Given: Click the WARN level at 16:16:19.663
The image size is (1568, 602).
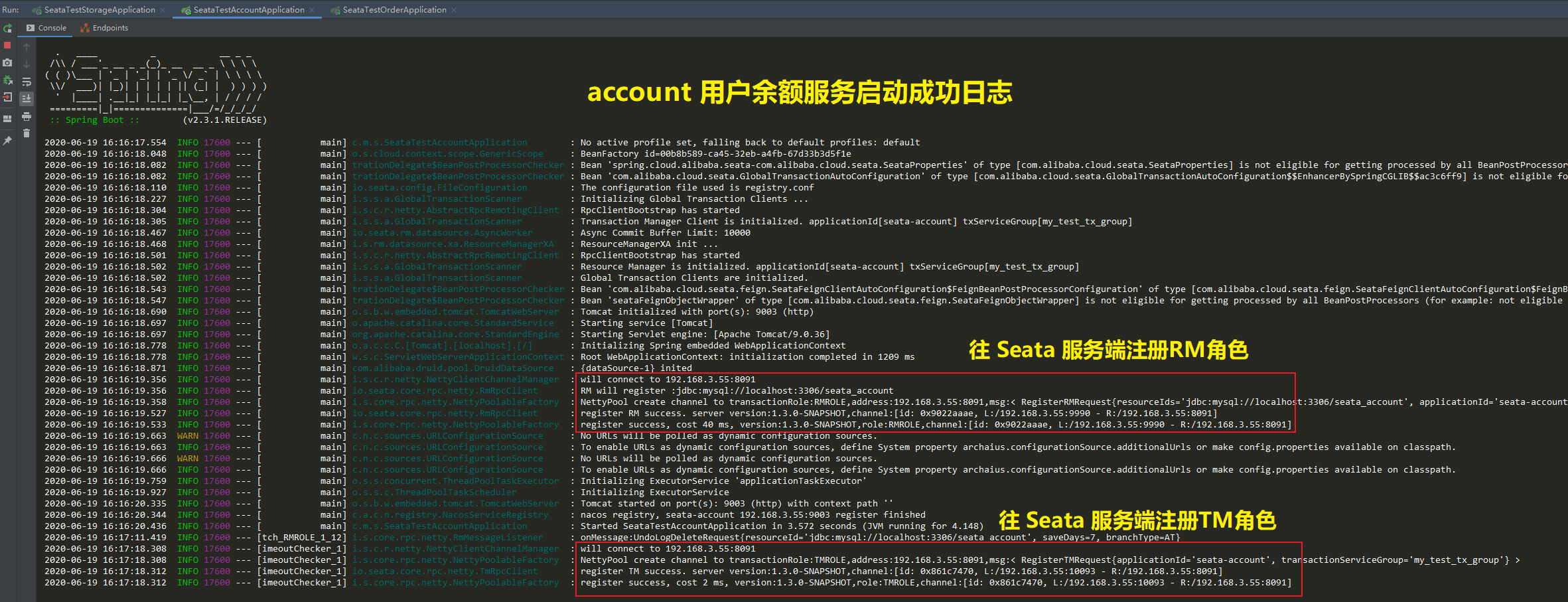Looking at the screenshot, I should [x=188, y=436].
